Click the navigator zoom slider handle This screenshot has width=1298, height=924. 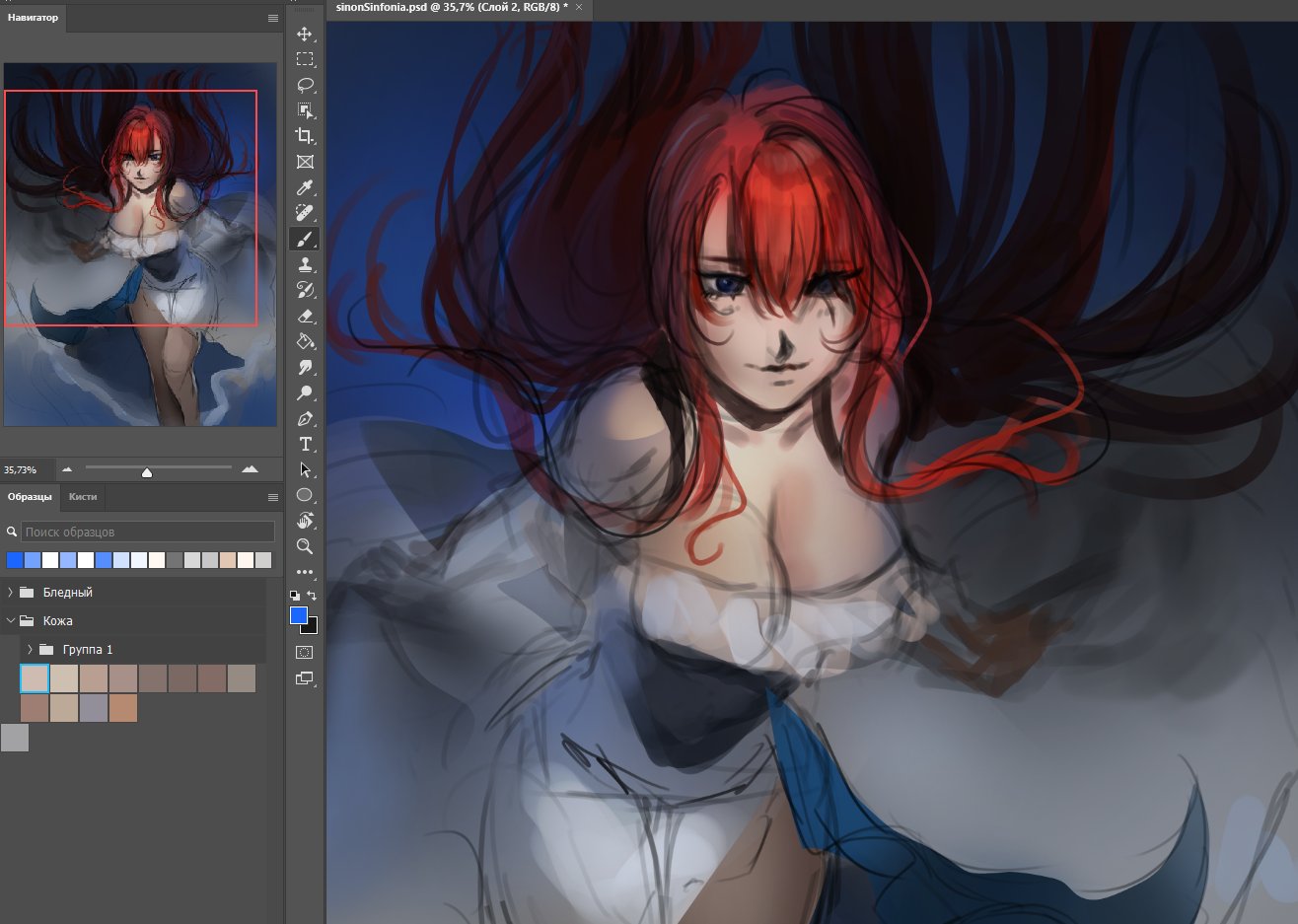point(147,472)
